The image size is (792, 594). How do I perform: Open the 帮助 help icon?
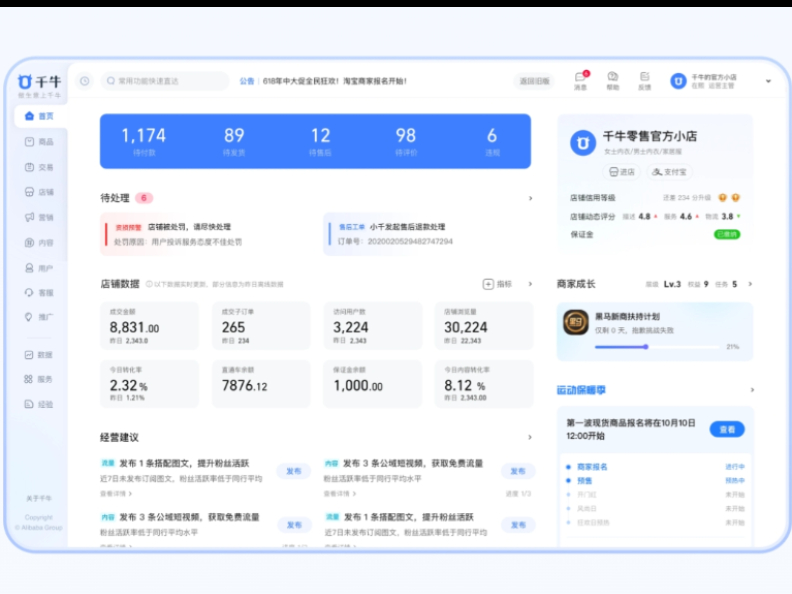tap(613, 81)
